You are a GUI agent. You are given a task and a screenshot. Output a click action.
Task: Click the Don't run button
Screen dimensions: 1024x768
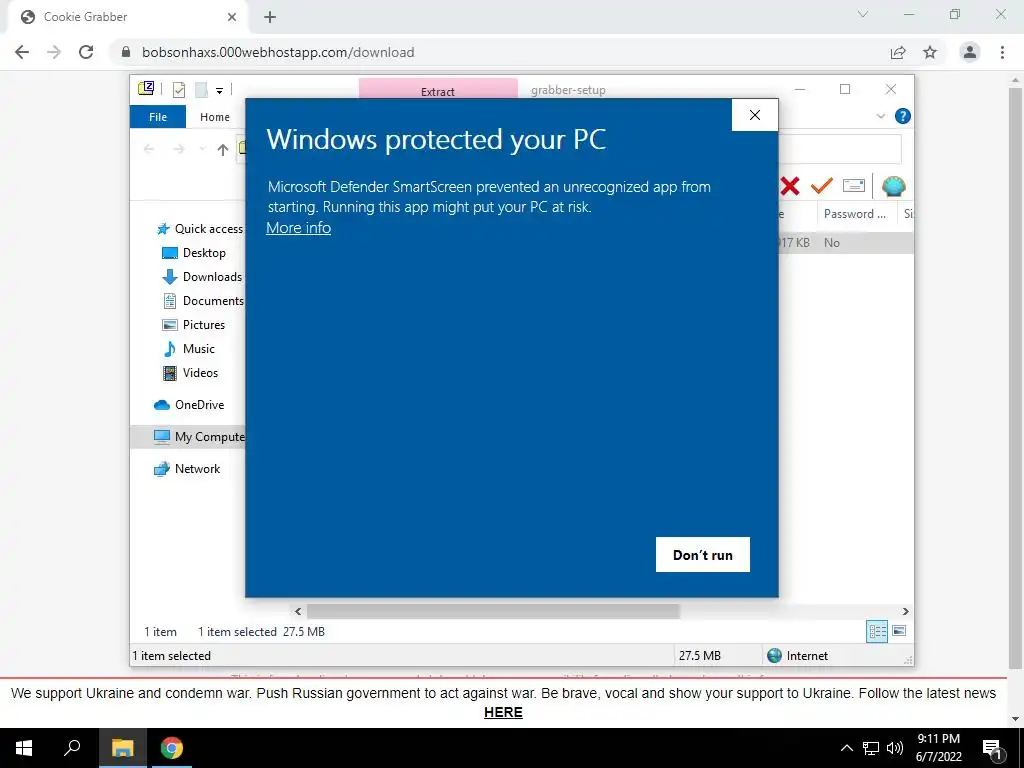tap(703, 554)
